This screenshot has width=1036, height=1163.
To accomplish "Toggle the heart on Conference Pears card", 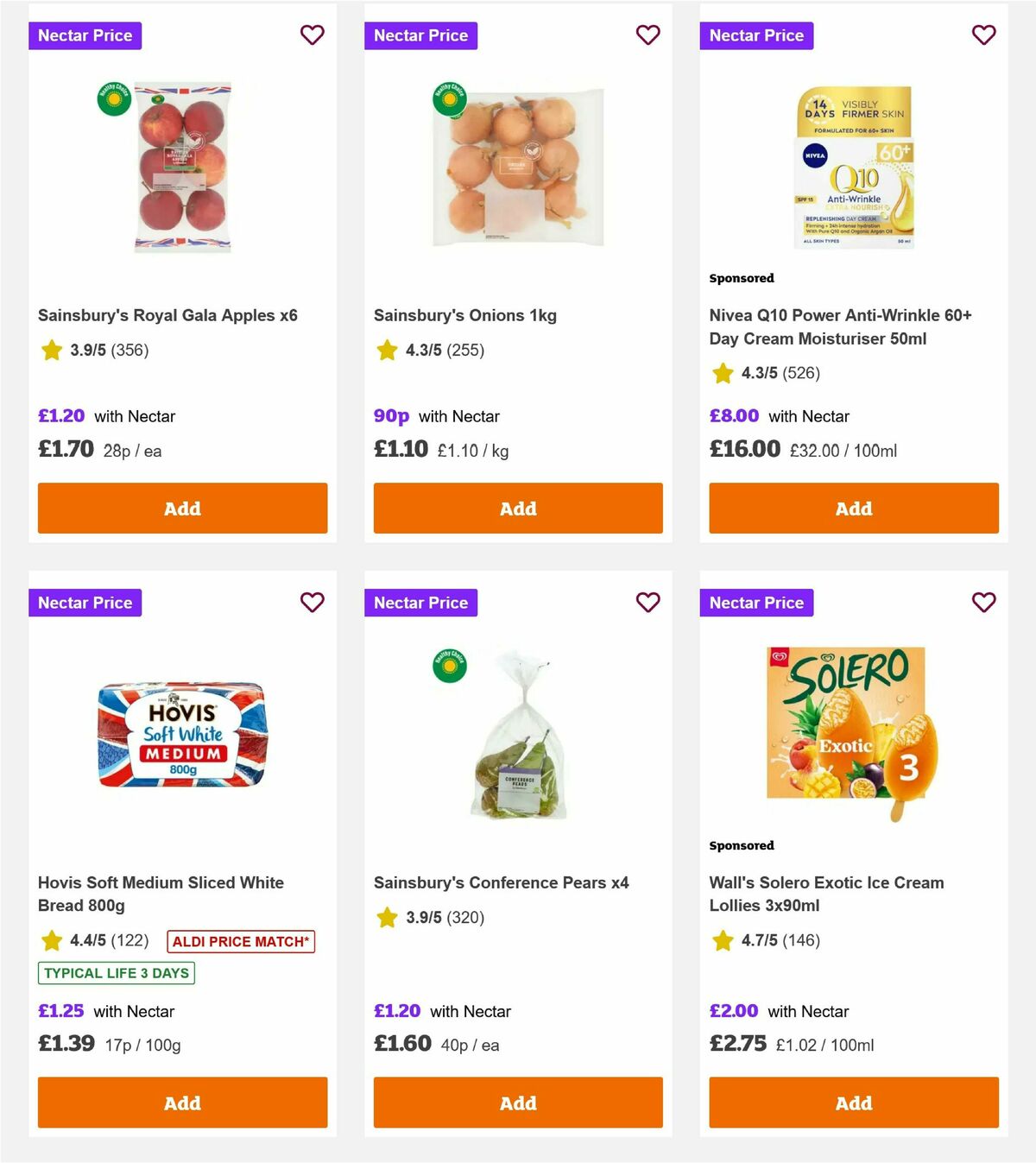I will 647,603.
